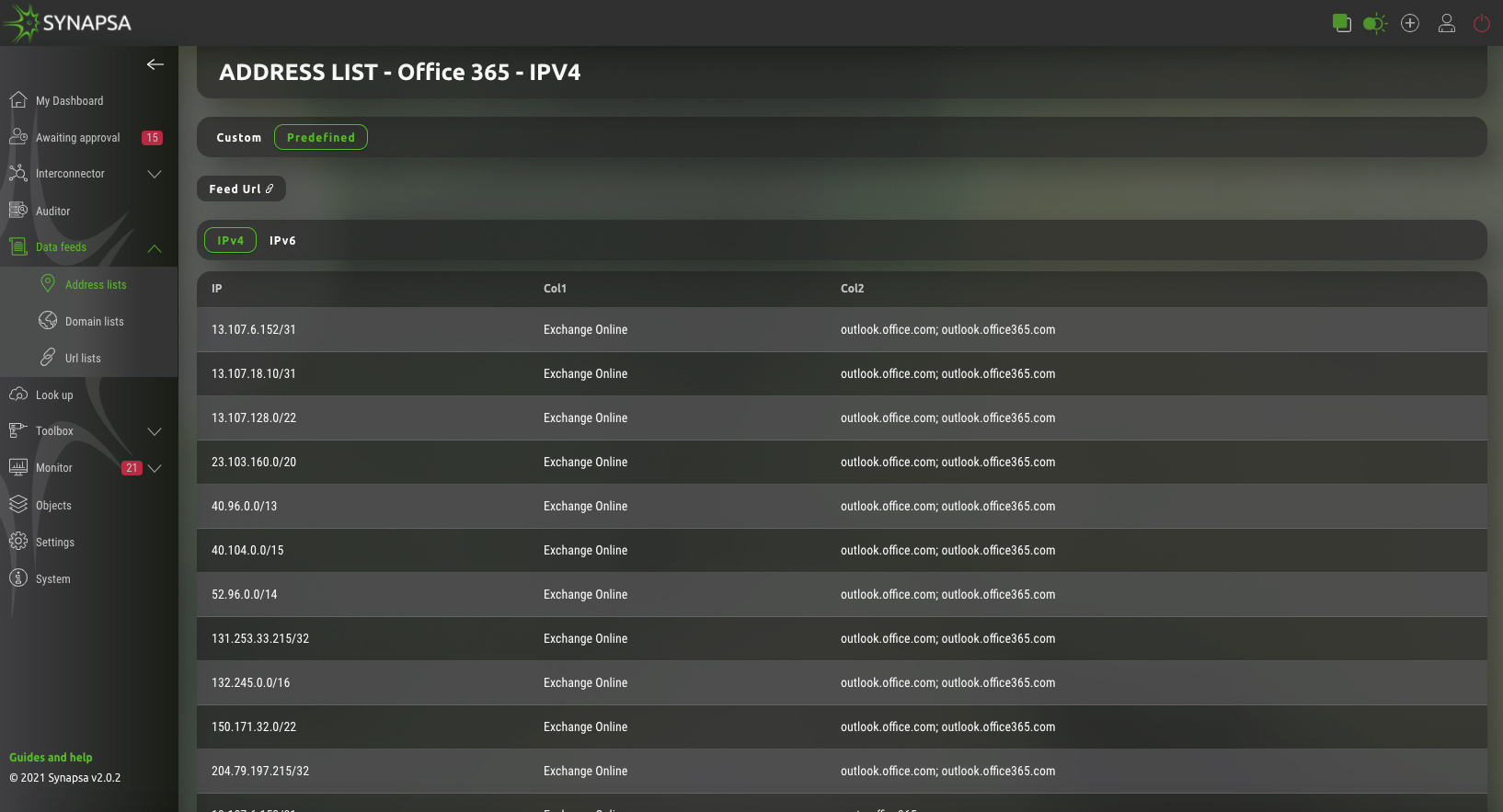
Task: Open the Address lists submenu entry
Action: (96, 285)
